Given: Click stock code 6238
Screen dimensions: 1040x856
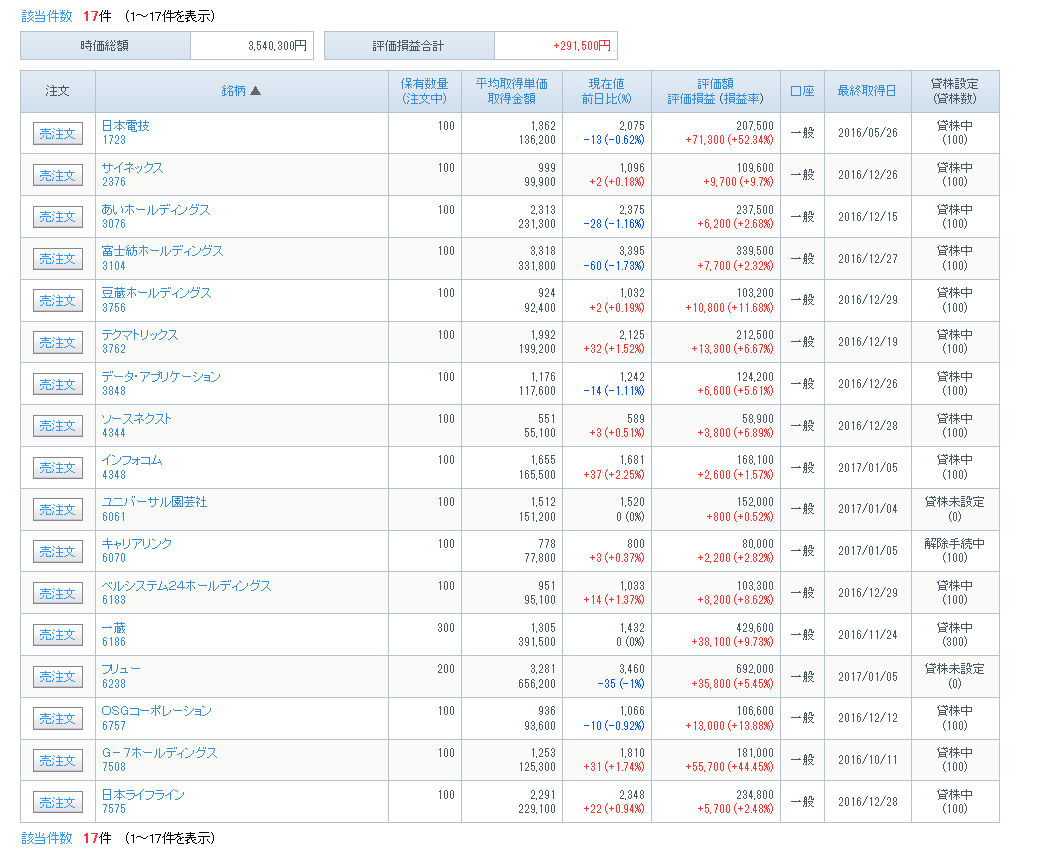Looking at the screenshot, I should (114, 684).
